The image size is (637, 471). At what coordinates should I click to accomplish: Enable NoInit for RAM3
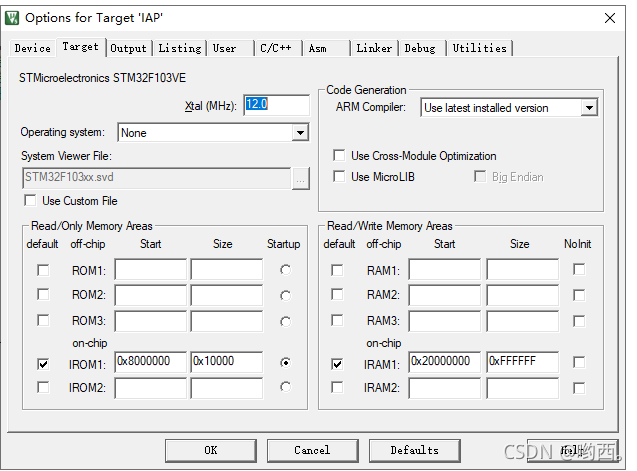pyautogui.click(x=579, y=321)
